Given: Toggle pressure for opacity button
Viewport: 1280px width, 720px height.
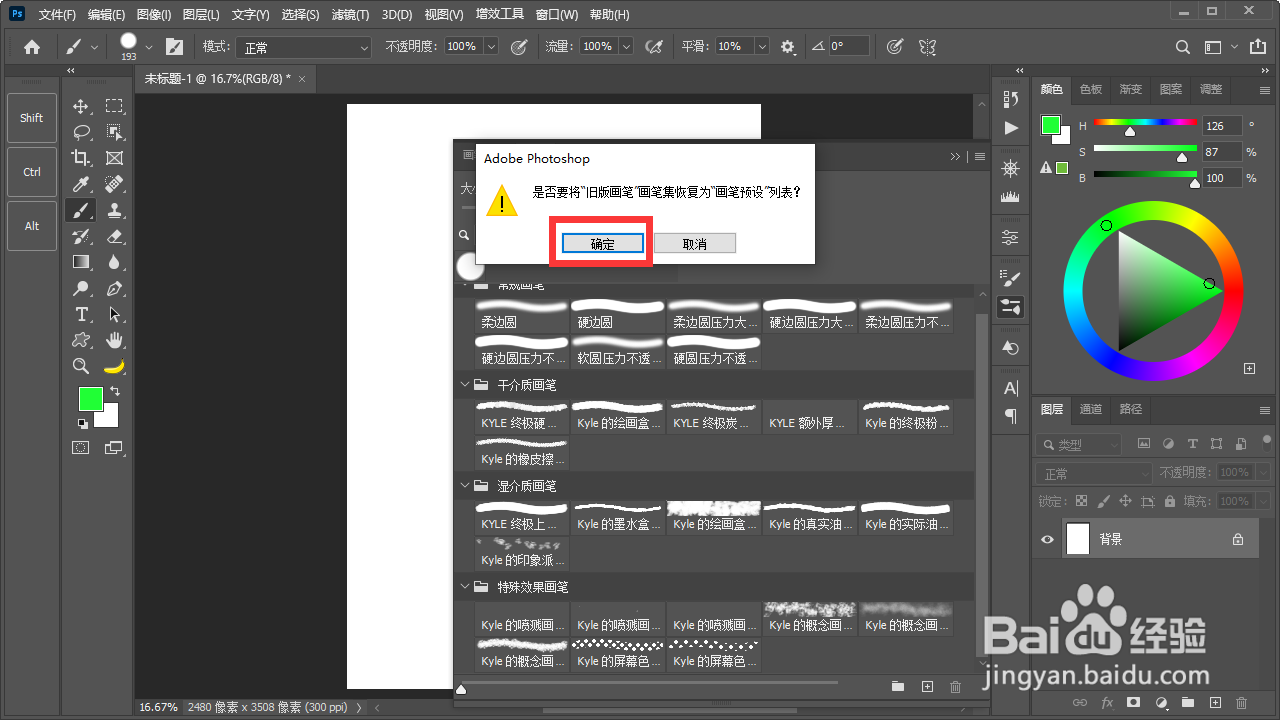Looking at the screenshot, I should (x=519, y=47).
